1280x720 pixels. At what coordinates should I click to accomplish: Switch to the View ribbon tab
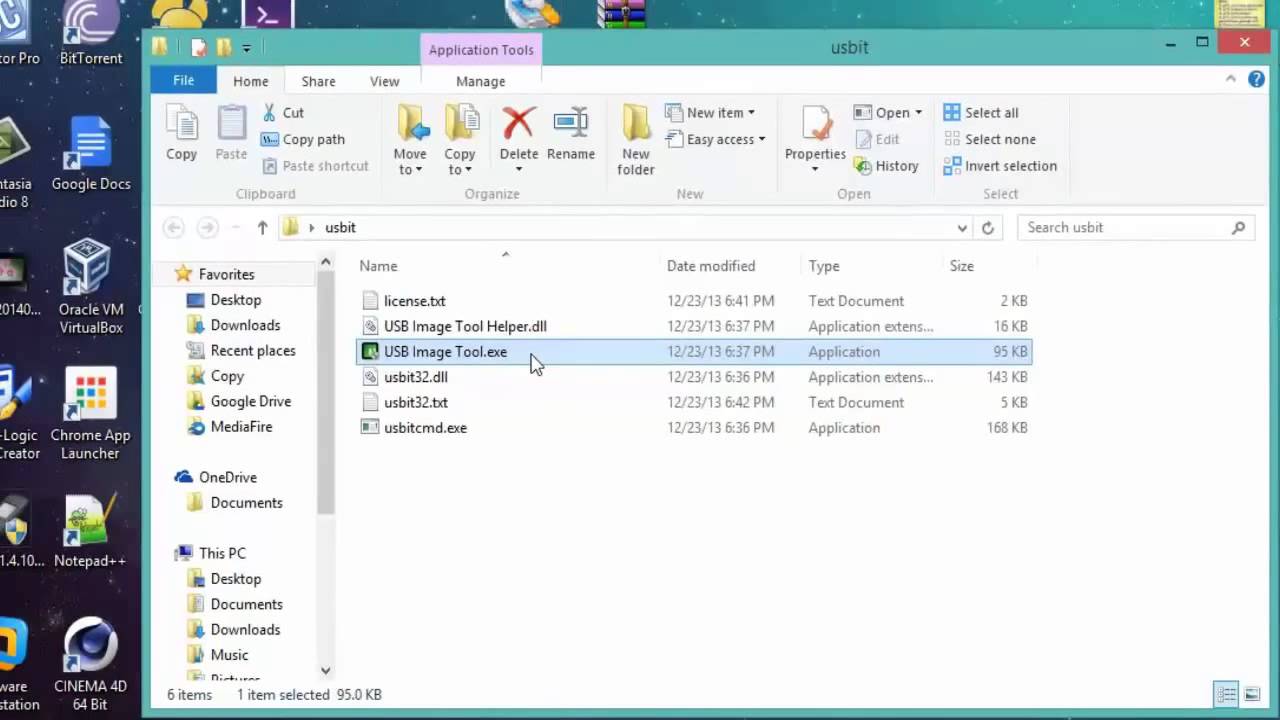click(384, 81)
